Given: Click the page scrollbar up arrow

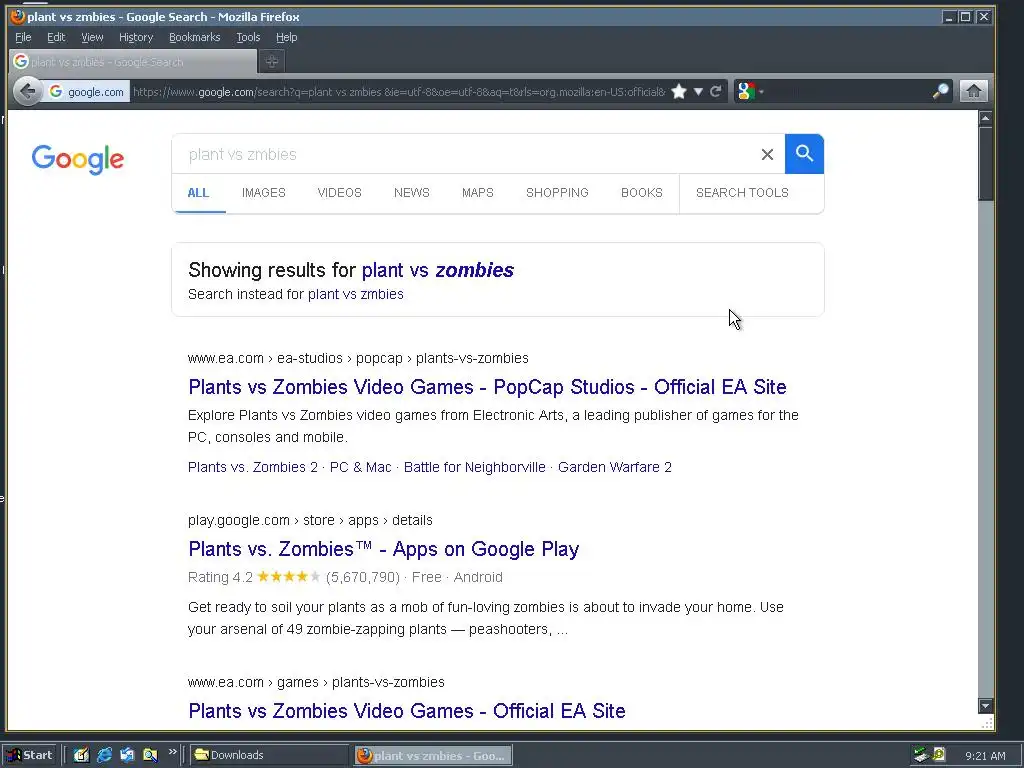Looking at the screenshot, I should click(x=985, y=118).
